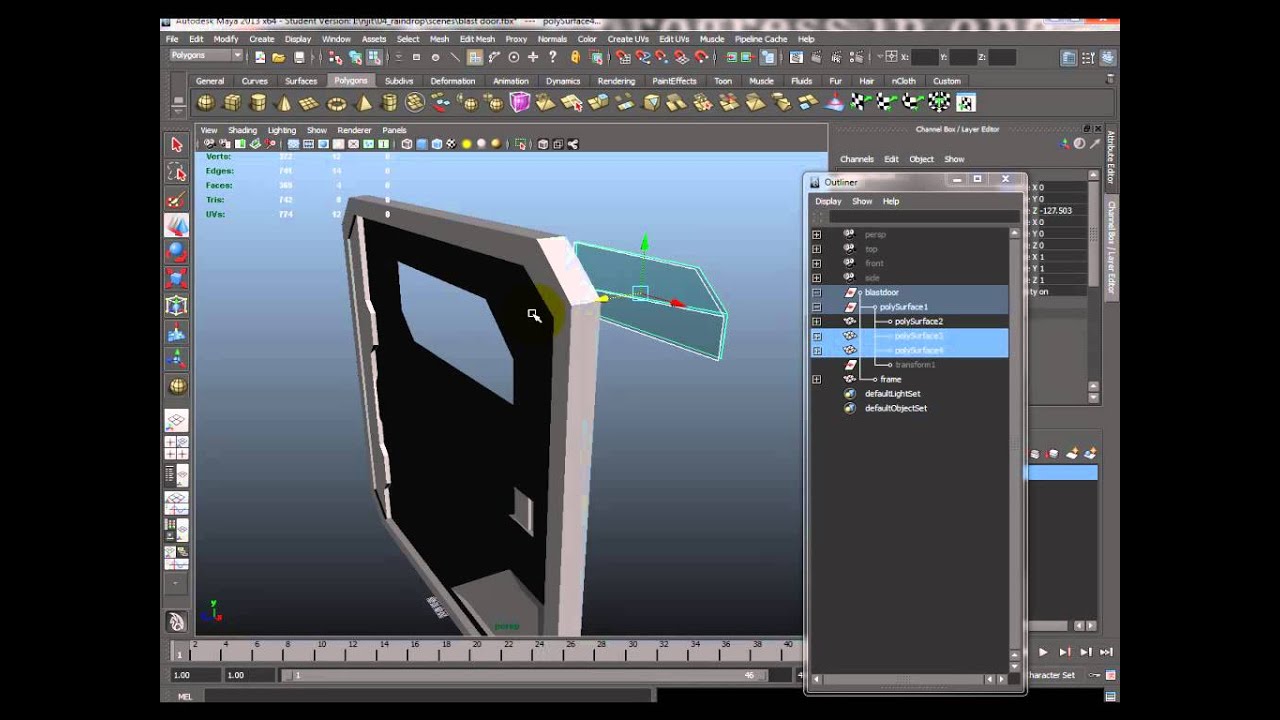Play the animation forward
Image resolution: width=1280 pixels, height=720 pixels.
[1043, 652]
